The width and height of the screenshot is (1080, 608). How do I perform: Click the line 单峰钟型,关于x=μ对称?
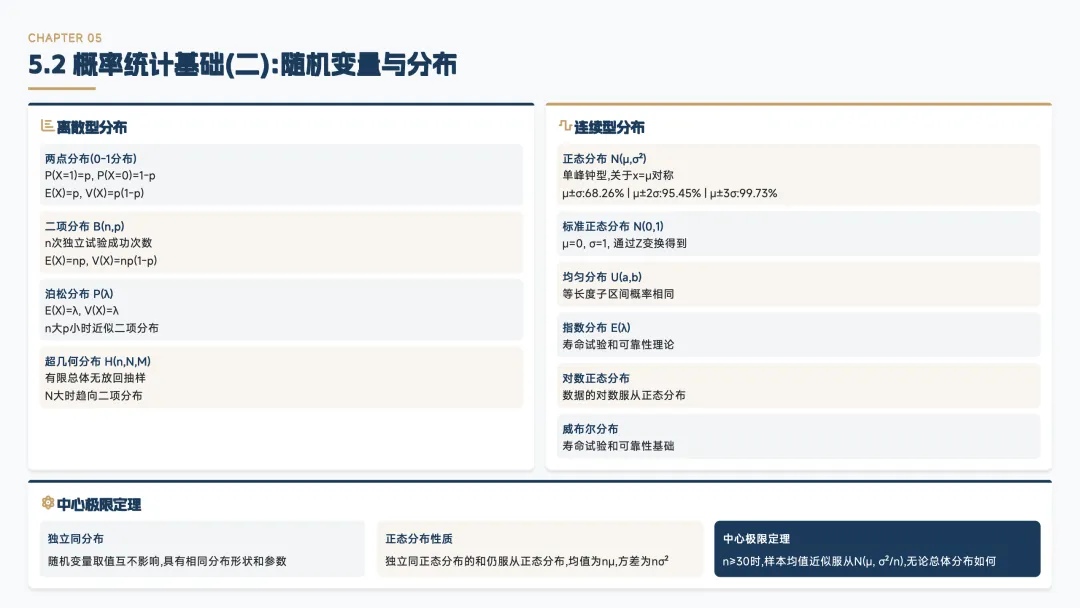pos(618,176)
